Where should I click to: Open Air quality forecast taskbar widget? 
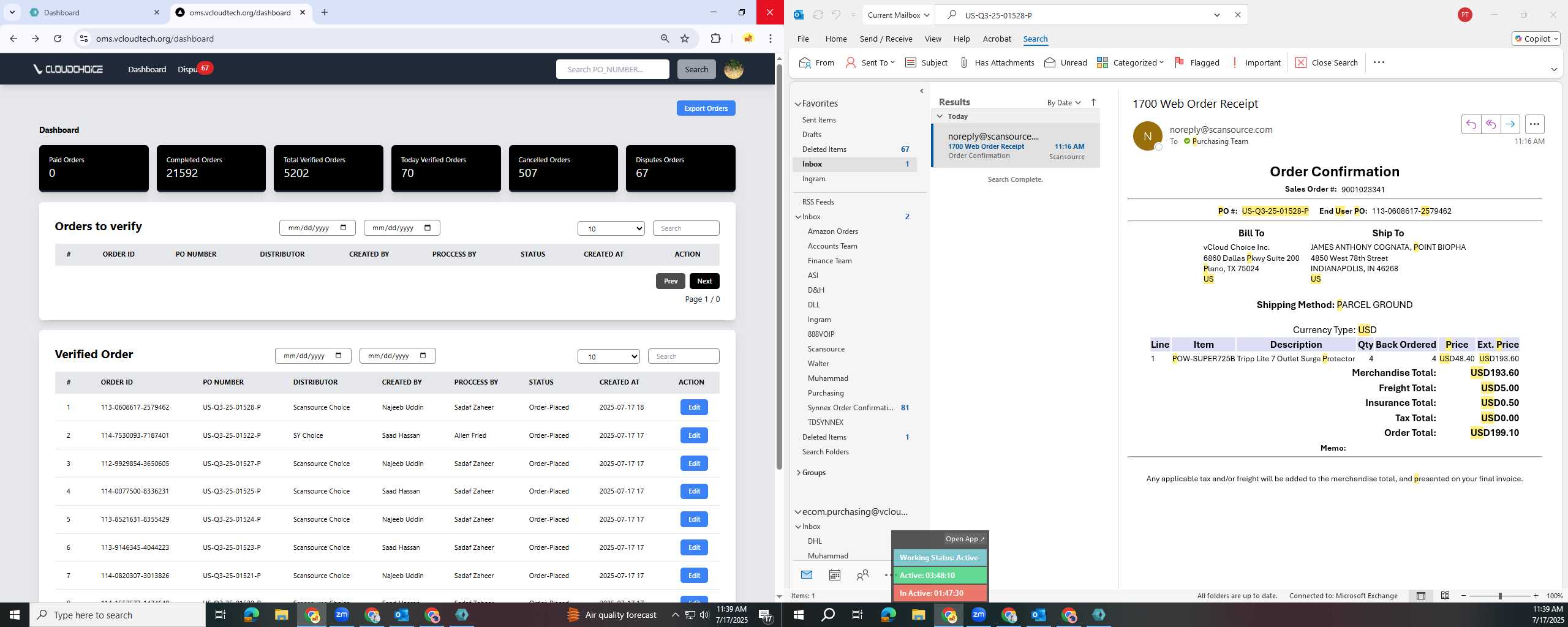[x=611, y=615]
